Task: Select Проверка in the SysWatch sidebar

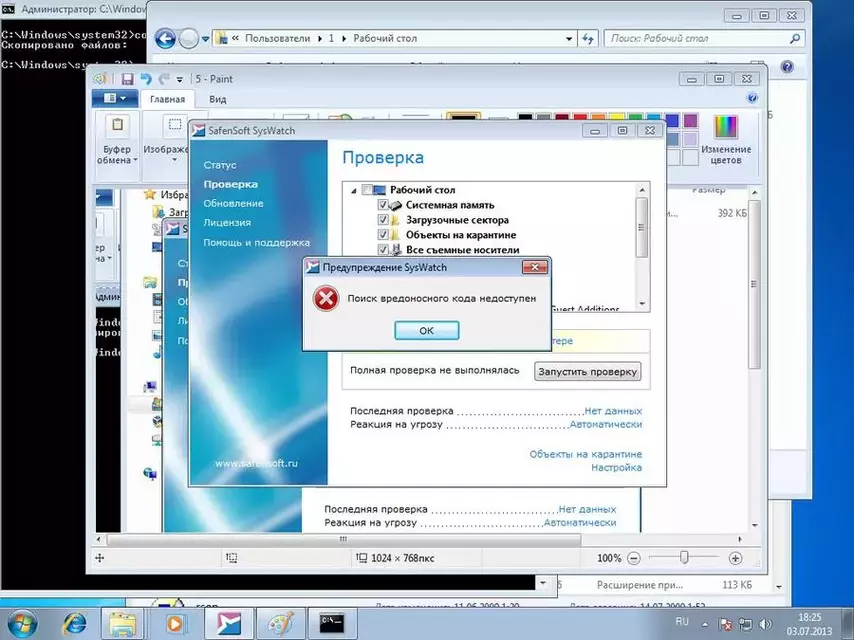Action: 230,184
